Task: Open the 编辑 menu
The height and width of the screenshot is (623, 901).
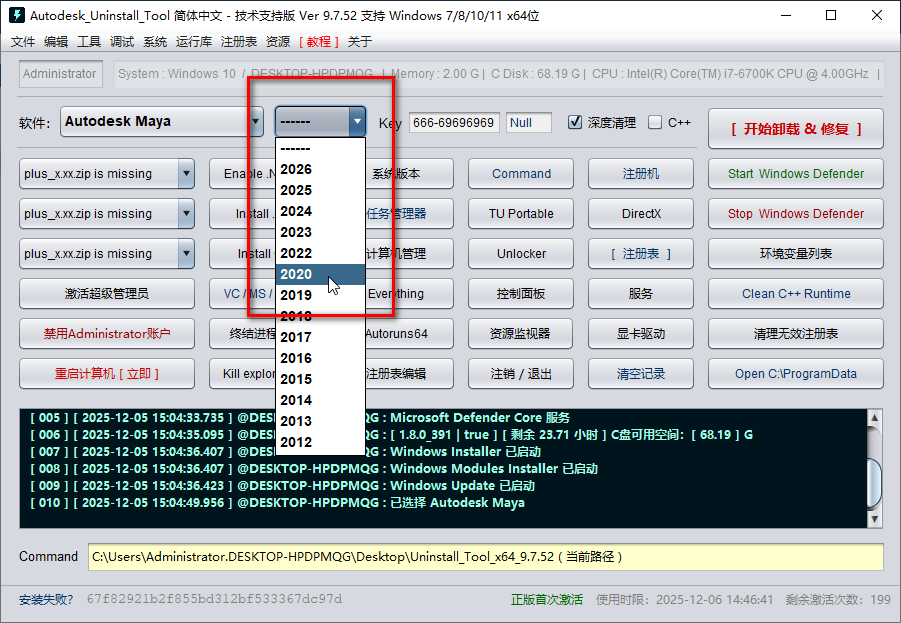Action: pos(56,41)
